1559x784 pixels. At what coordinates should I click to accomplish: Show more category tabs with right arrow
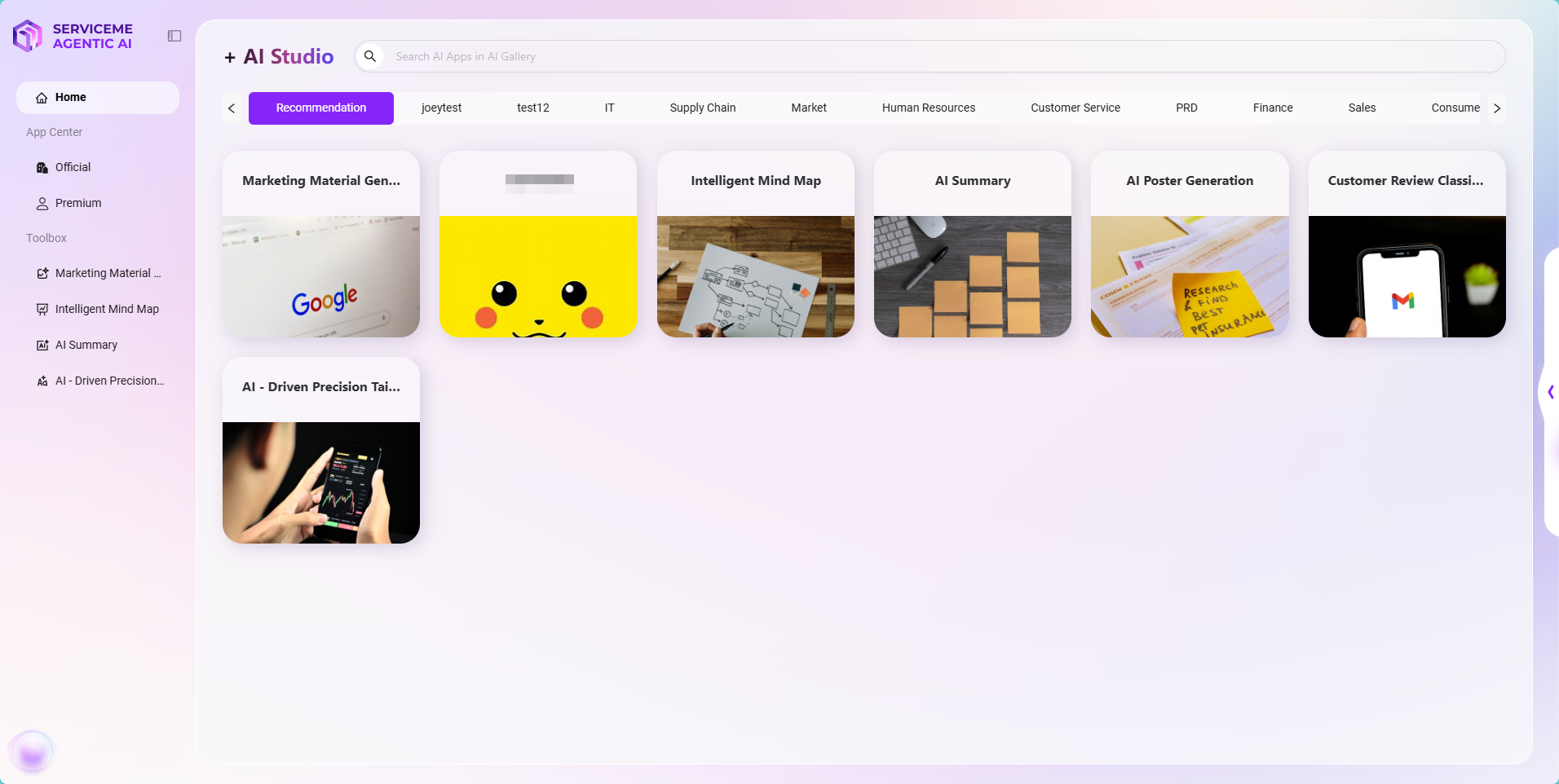coord(1497,108)
